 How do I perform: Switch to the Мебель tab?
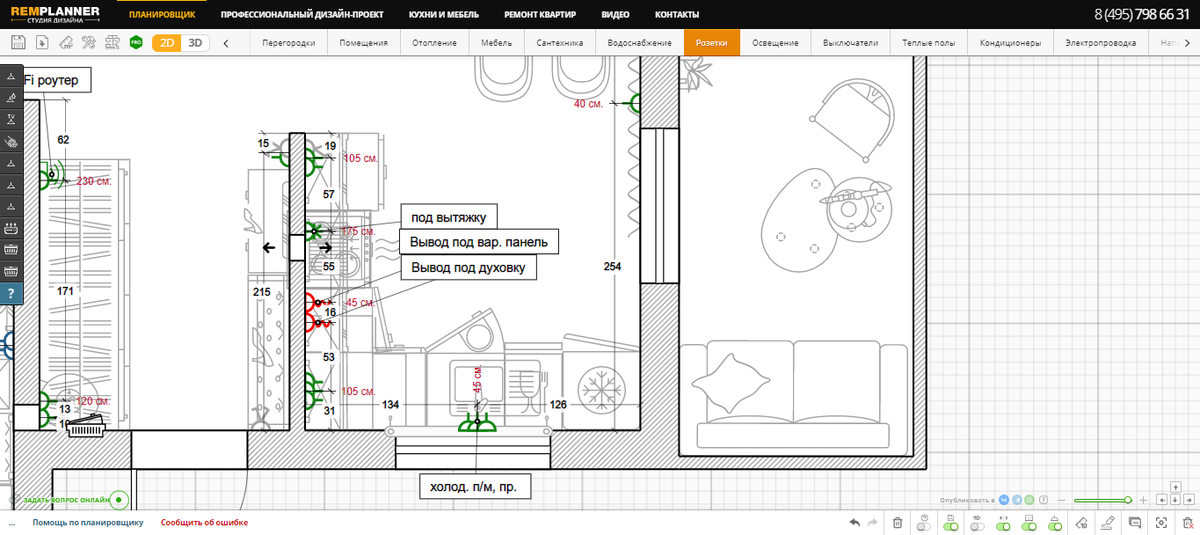point(496,43)
